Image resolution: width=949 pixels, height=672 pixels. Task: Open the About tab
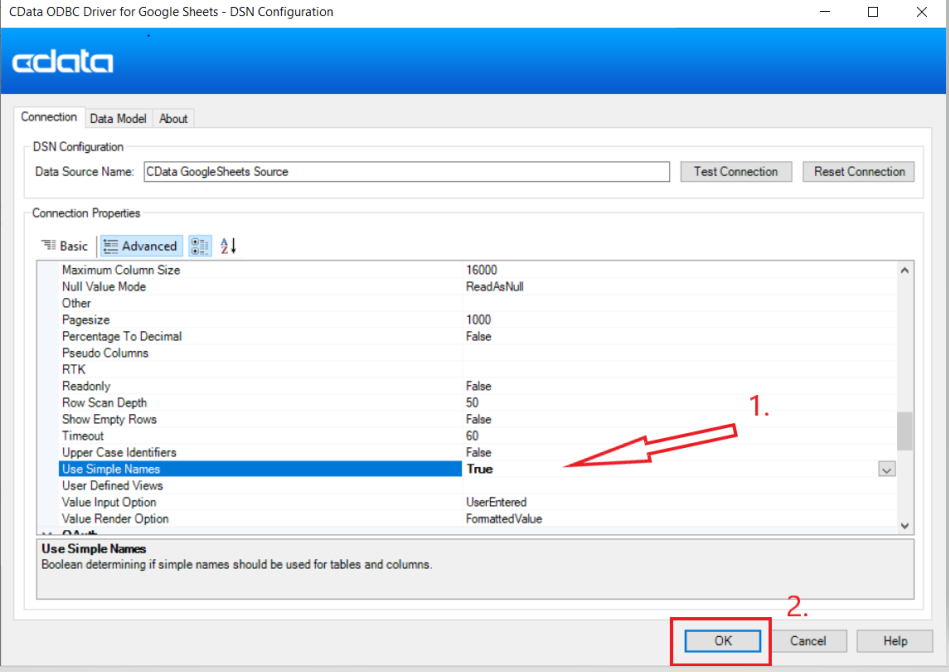(x=173, y=119)
